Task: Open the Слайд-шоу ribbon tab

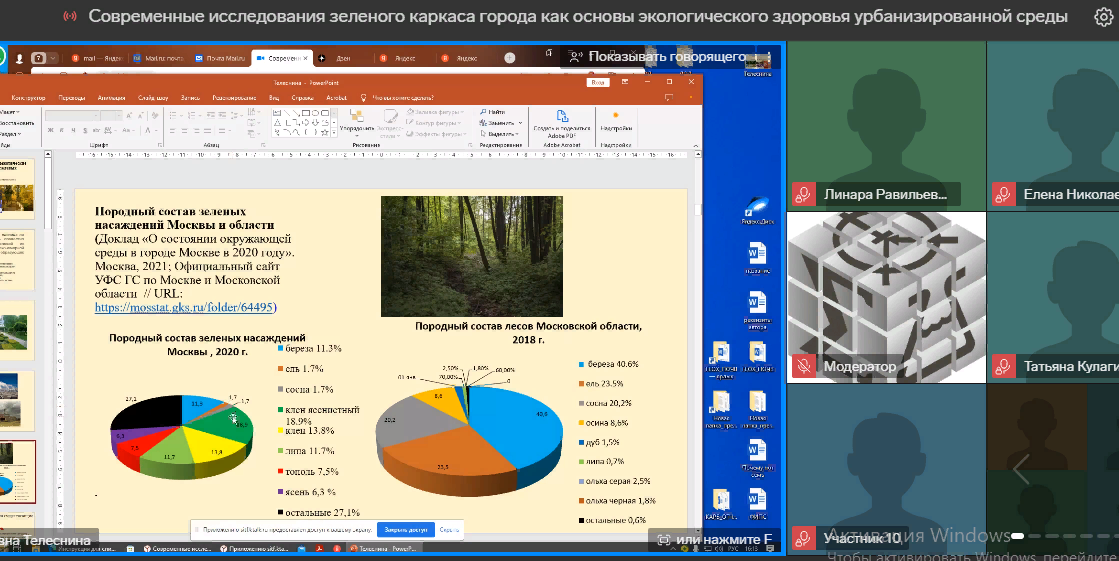Action: pyautogui.click(x=154, y=98)
